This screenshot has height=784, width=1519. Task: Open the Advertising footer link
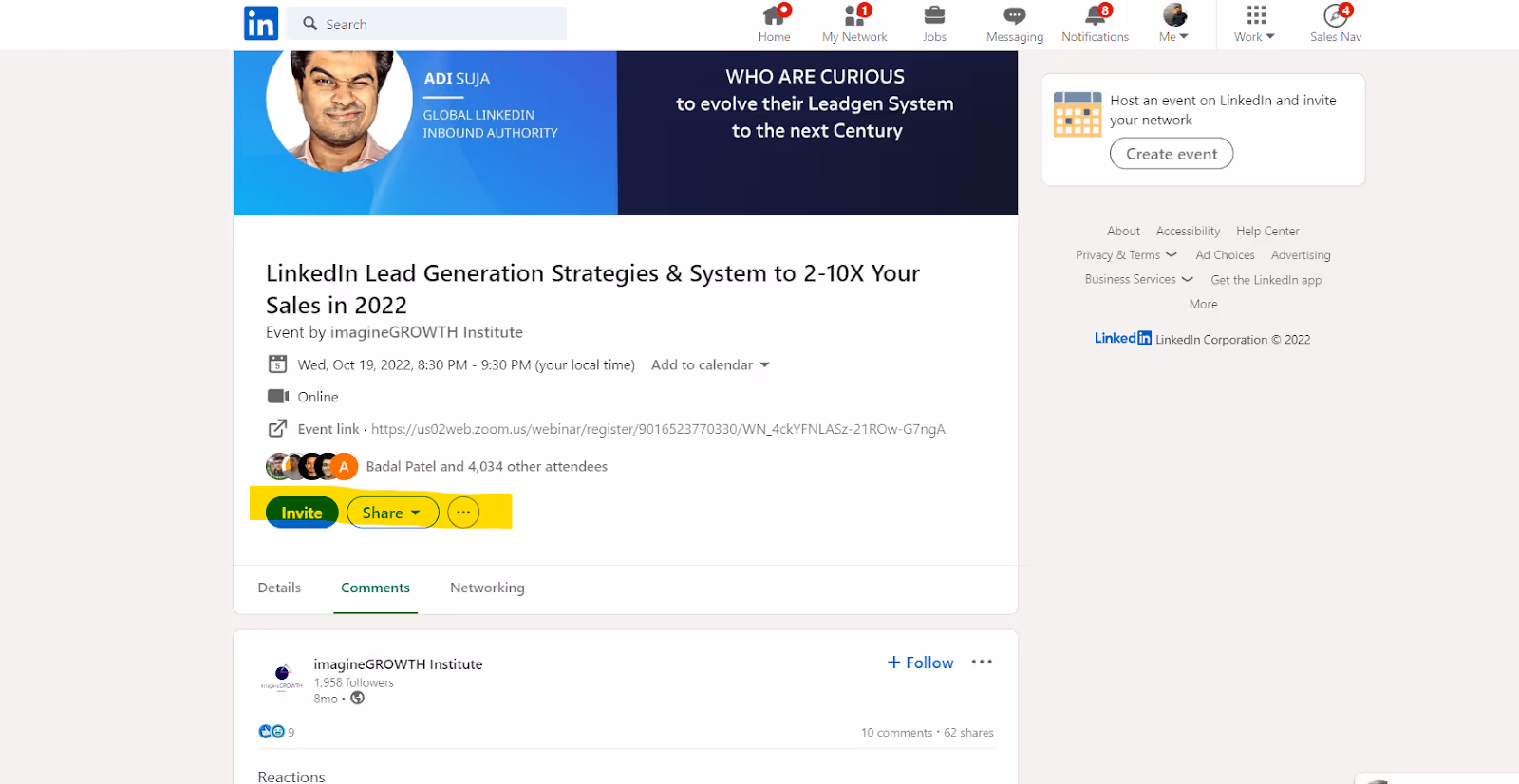point(1301,255)
